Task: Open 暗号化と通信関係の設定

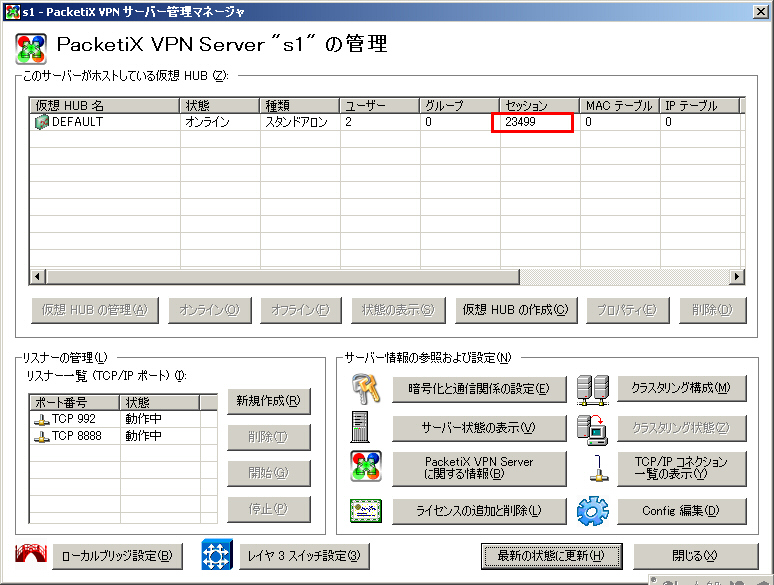Action: [479, 389]
